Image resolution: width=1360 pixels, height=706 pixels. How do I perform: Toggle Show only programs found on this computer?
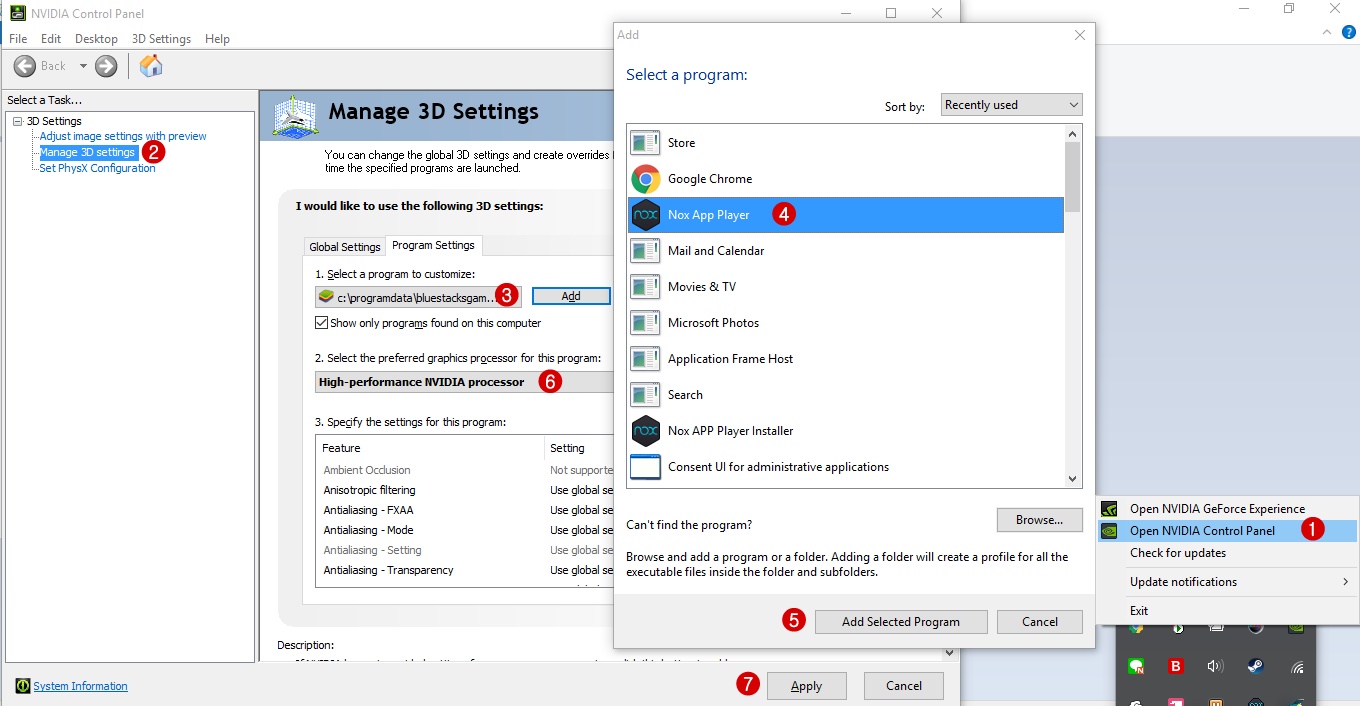(321, 323)
